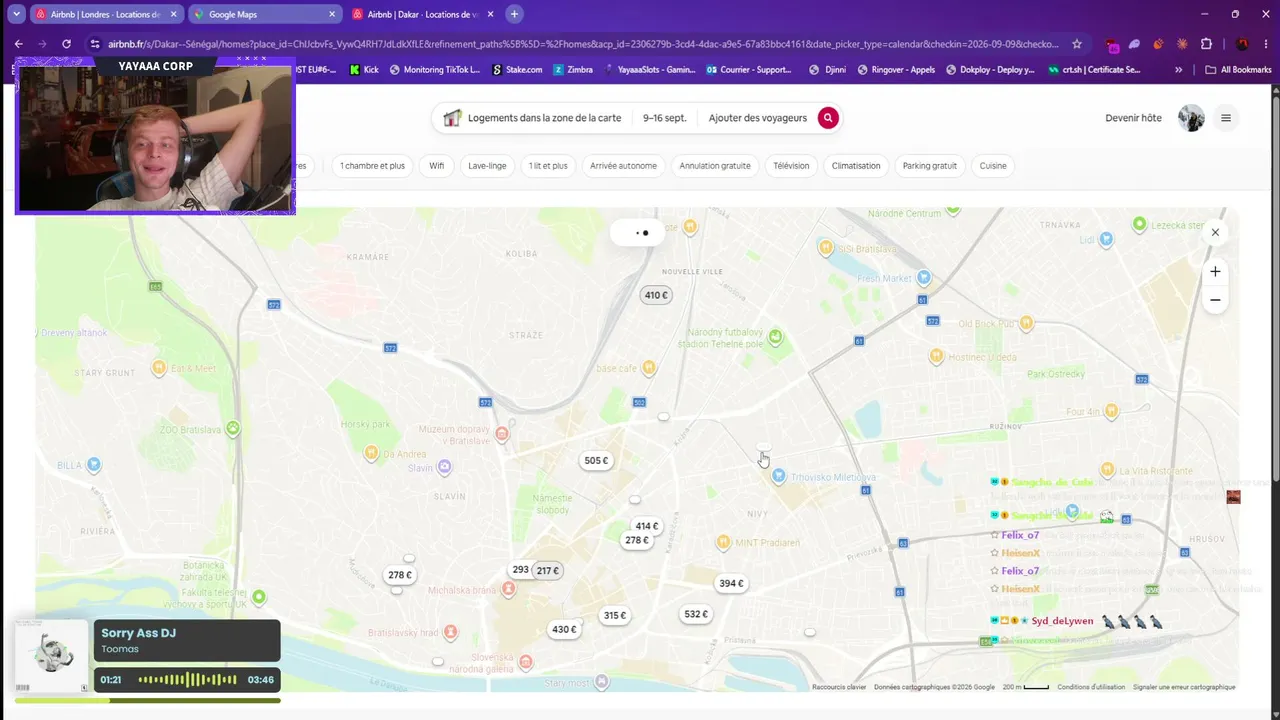Viewport: 1280px width, 720px height.
Task: Select the 430 € listing marker
Action: (x=564, y=630)
